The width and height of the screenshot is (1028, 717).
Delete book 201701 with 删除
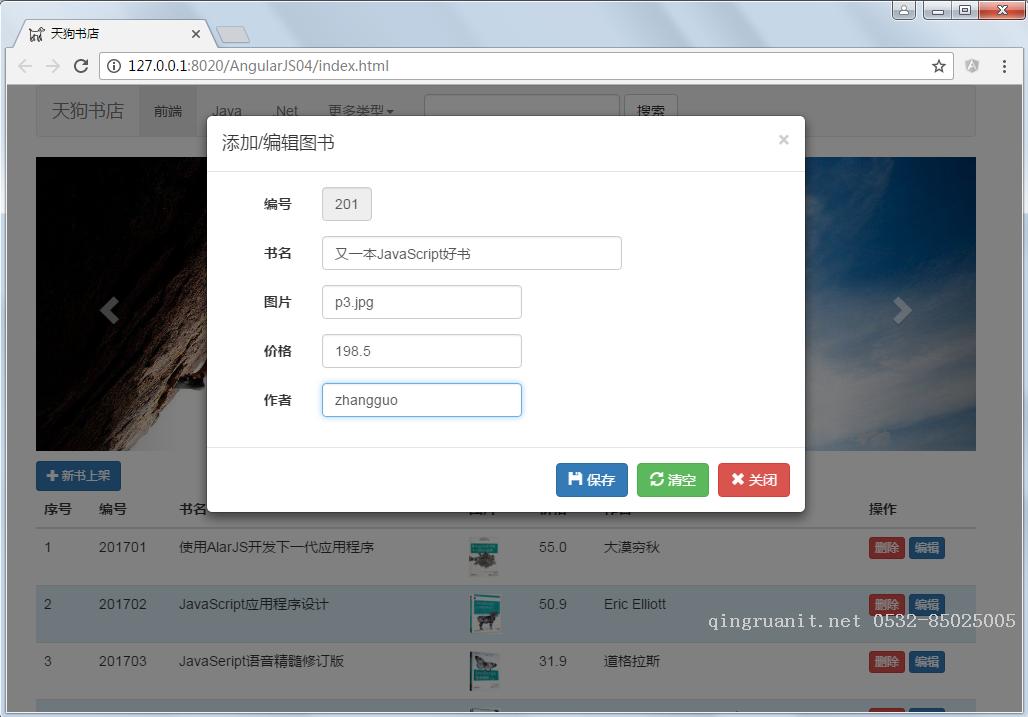coord(886,548)
